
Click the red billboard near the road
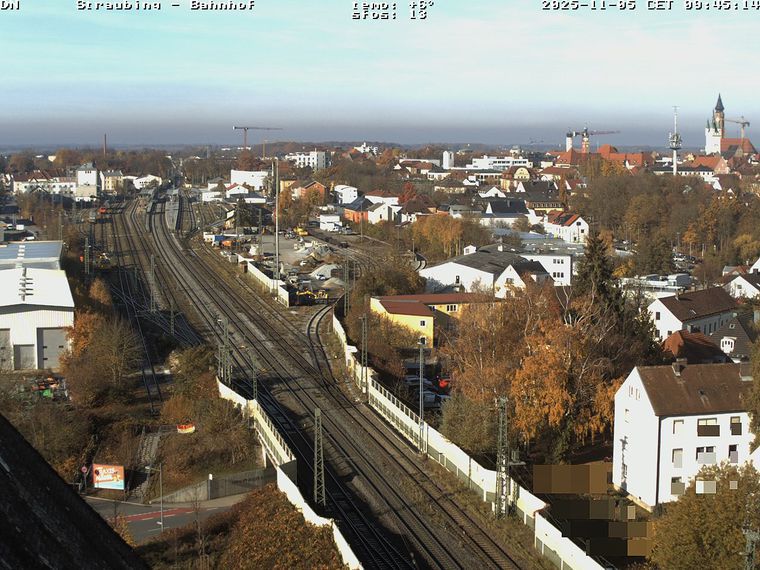108,477
